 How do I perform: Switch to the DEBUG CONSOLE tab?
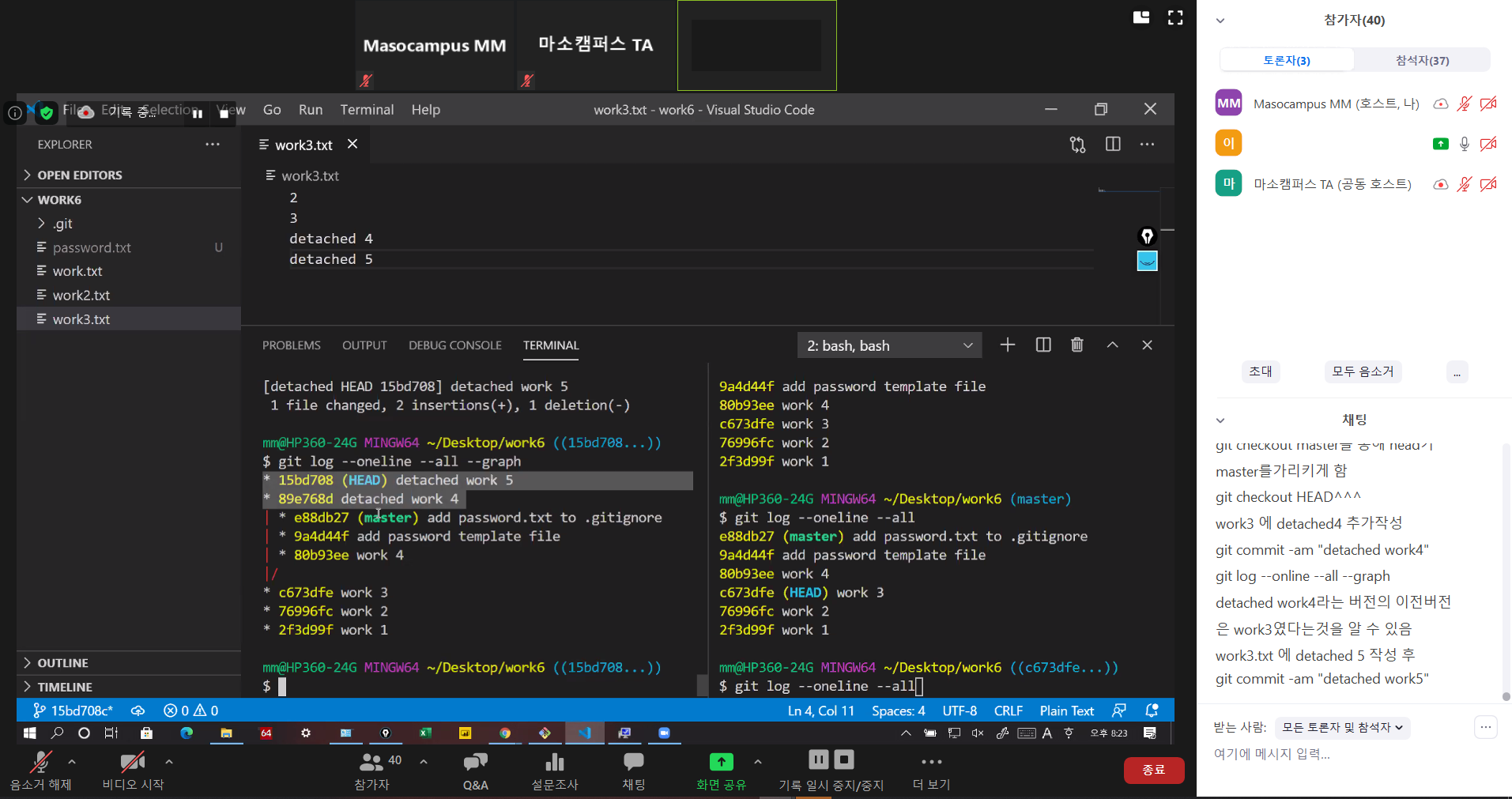(454, 345)
